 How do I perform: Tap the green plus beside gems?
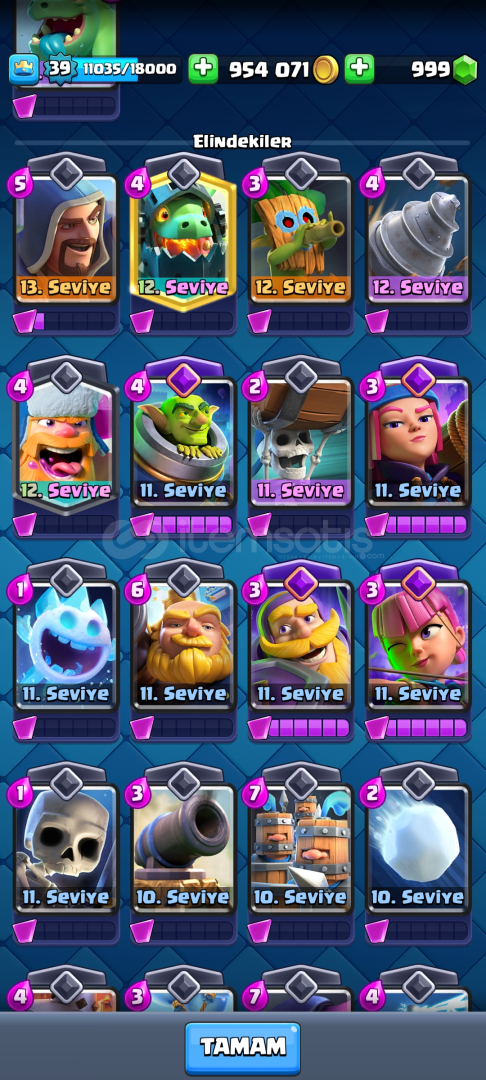(359, 69)
